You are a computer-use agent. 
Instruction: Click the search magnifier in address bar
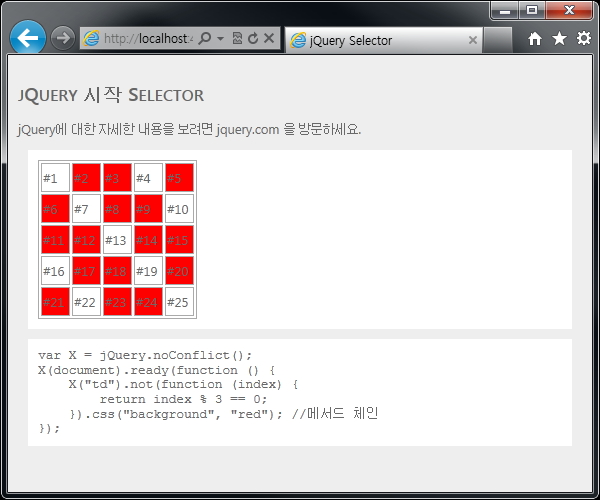(x=205, y=38)
